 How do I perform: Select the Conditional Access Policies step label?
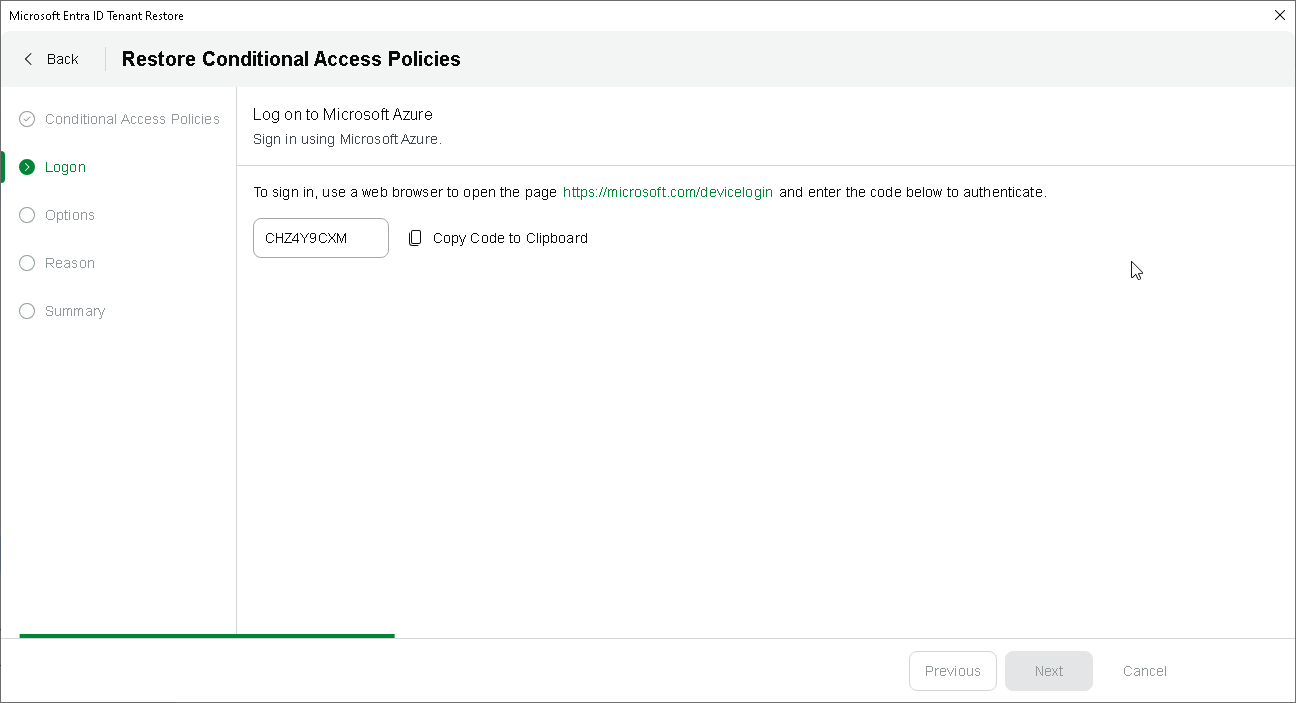click(132, 119)
